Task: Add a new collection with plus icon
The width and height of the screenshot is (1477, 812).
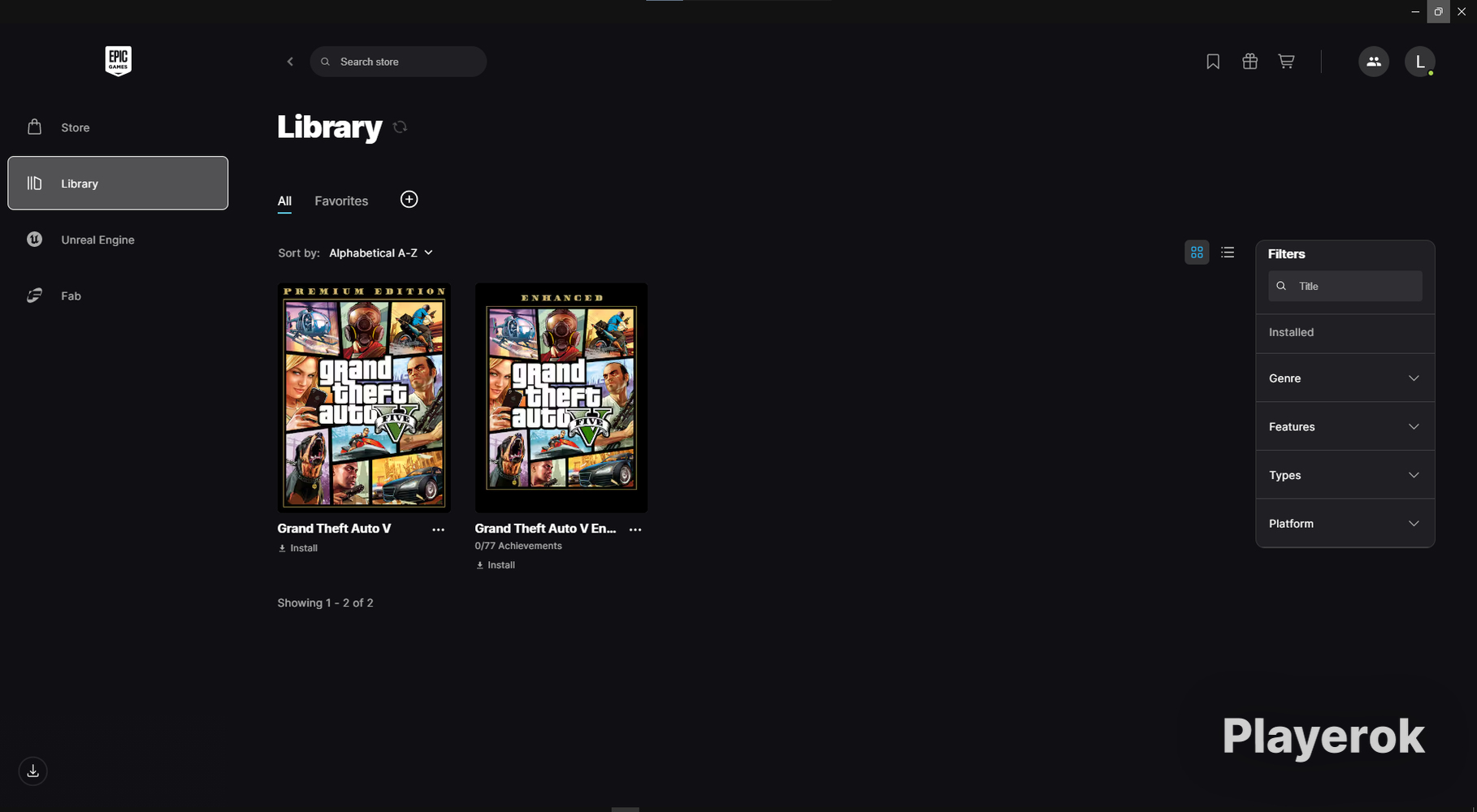Action: point(409,200)
